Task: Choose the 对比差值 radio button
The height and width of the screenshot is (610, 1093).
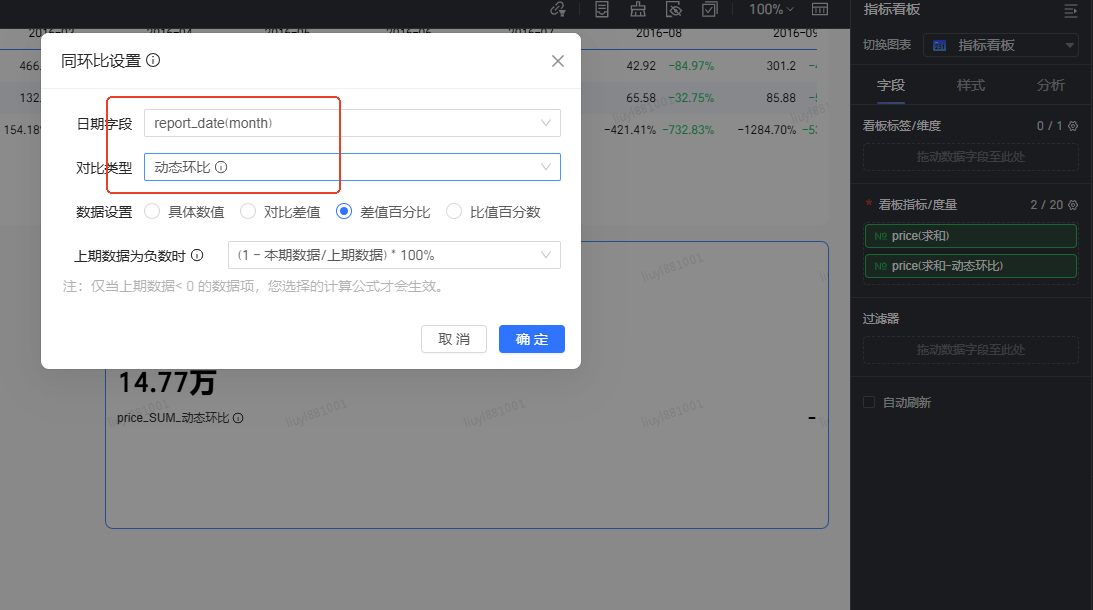Action: (x=248, y=211)
